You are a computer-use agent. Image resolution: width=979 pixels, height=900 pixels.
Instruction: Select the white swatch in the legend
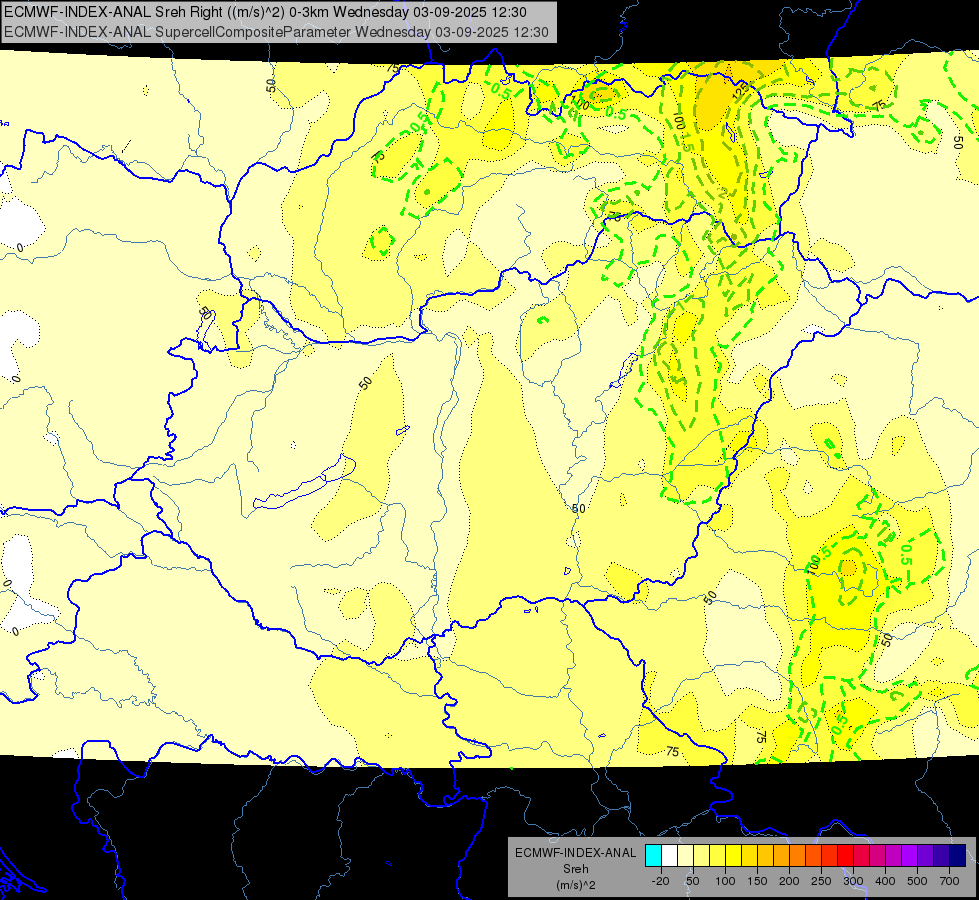point(669,855)
